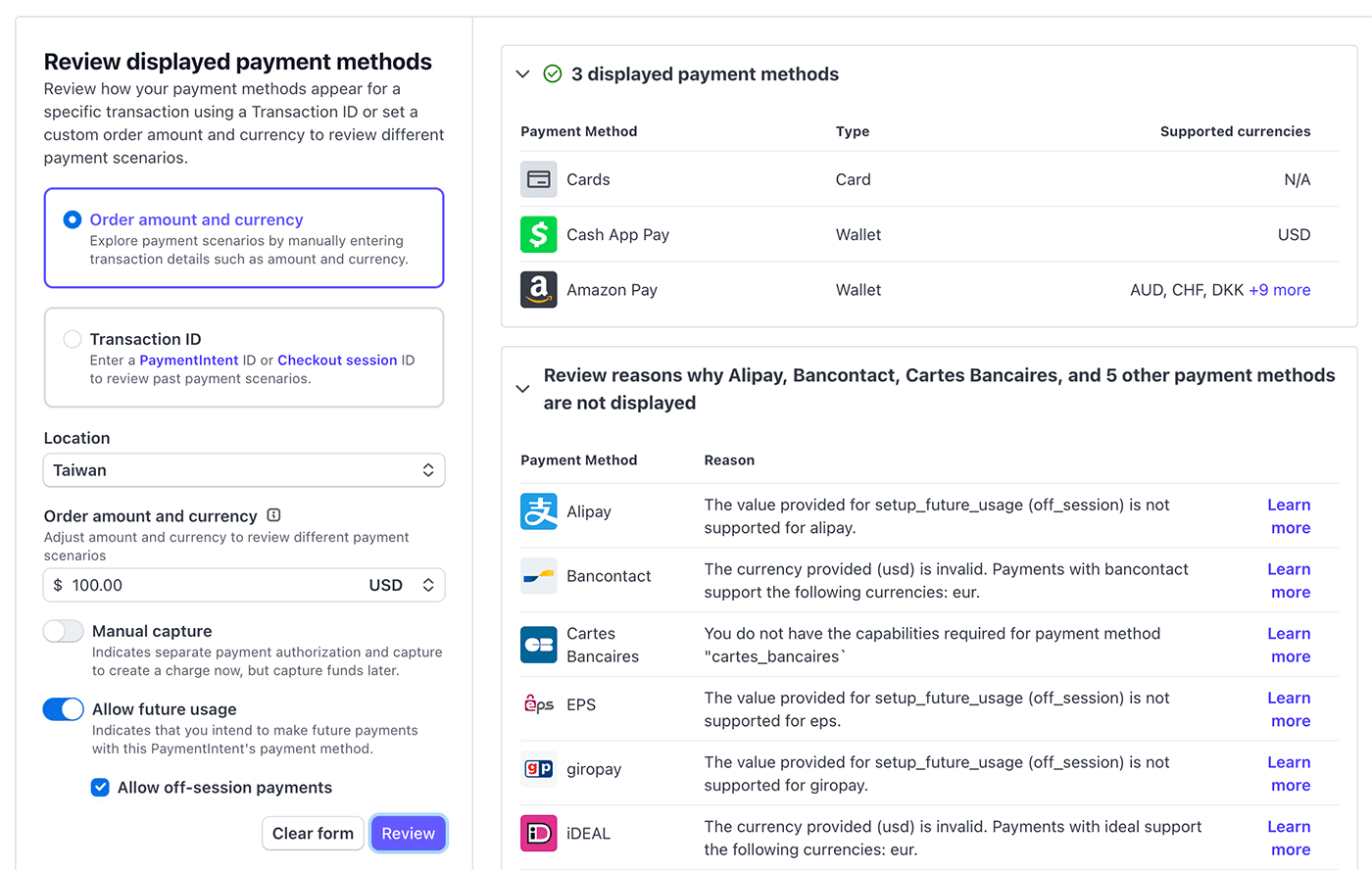The image size is (1372, 870).
Task: Select Order amount and currency radio option
Action: tap(73, 219)
